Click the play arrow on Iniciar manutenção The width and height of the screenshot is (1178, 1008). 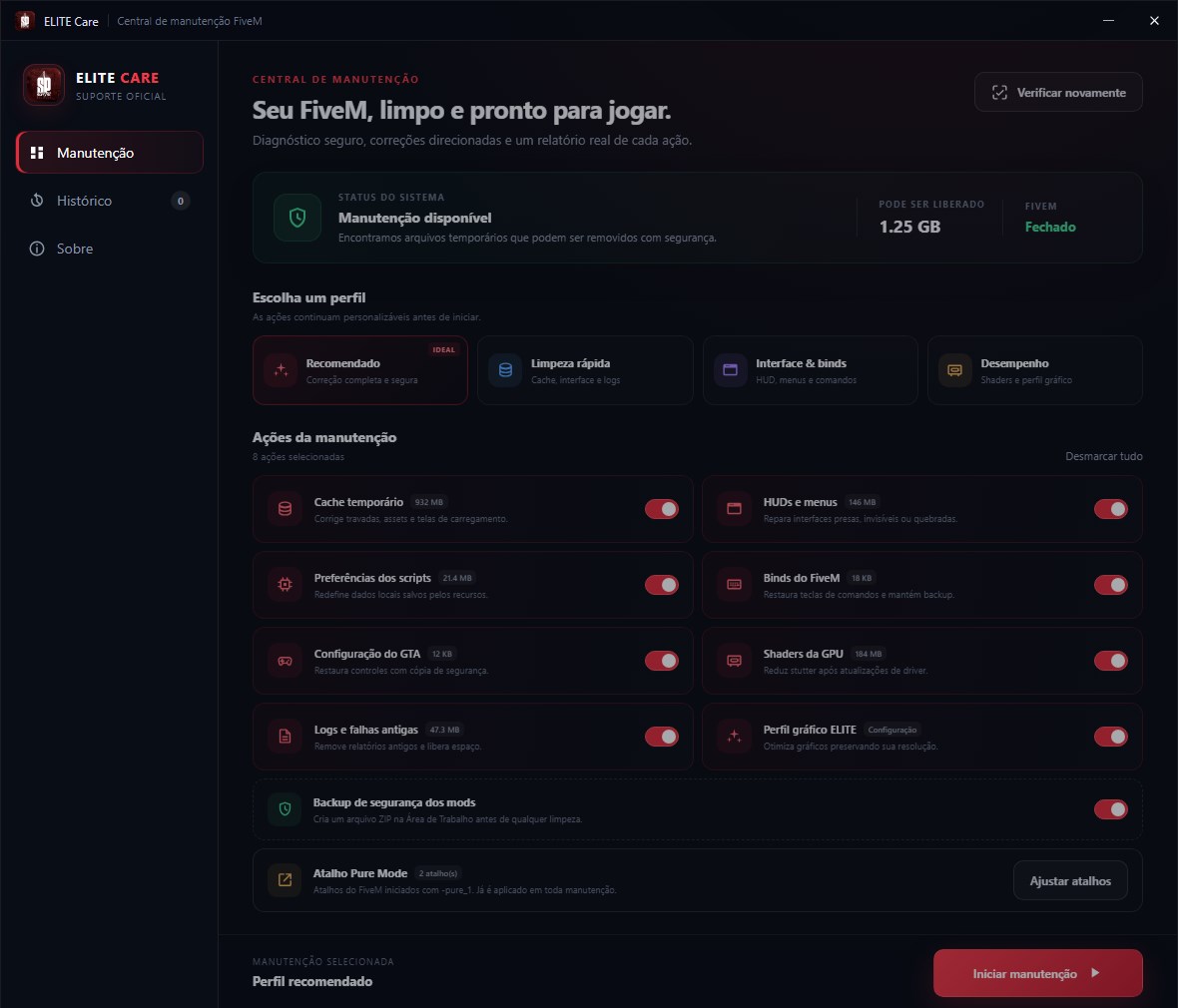(x=1095, y=973)
